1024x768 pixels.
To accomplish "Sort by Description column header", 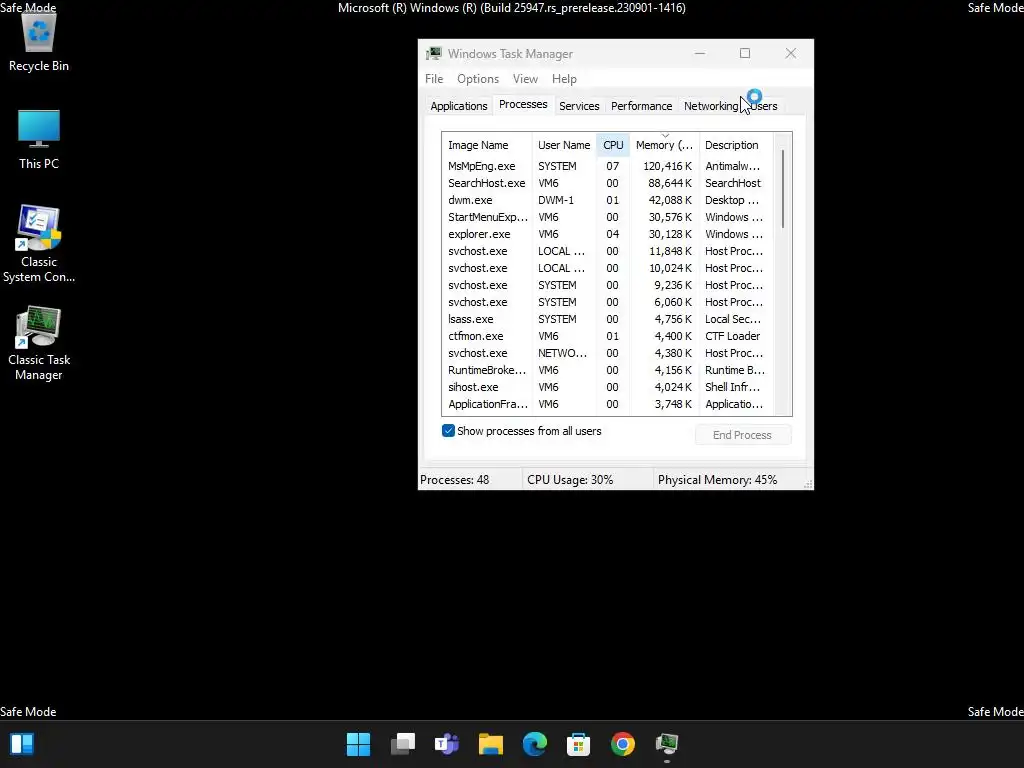I will [735, 145].
